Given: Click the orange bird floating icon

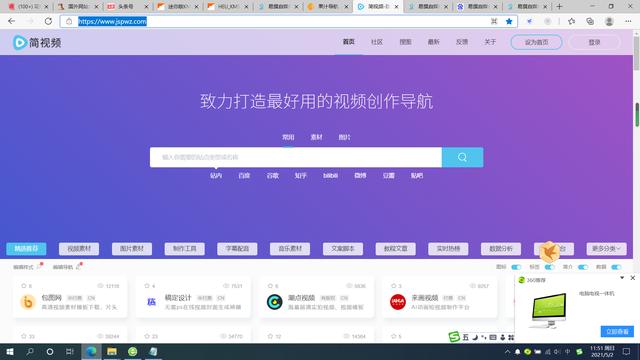Looking at the screenshot, I should (x=549, y=252).
